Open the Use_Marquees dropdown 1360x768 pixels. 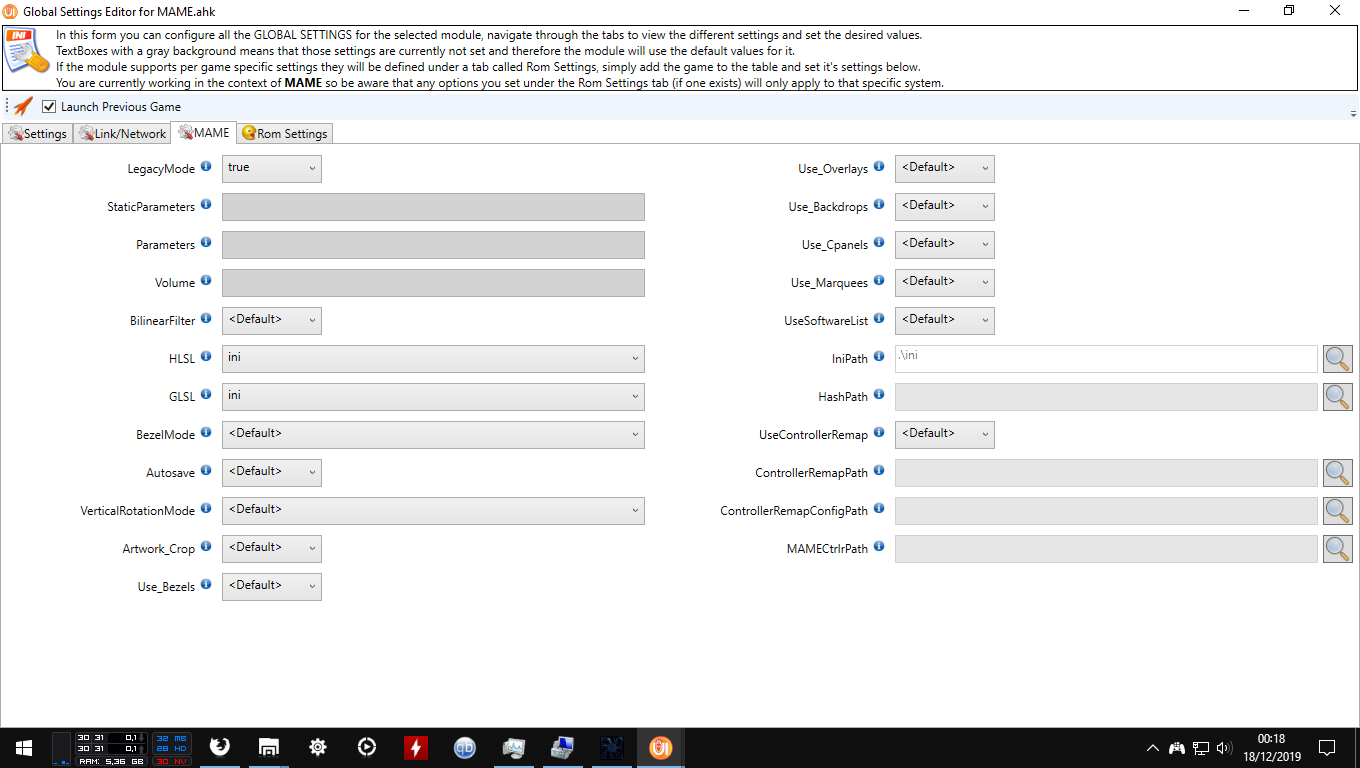(945, 283)
